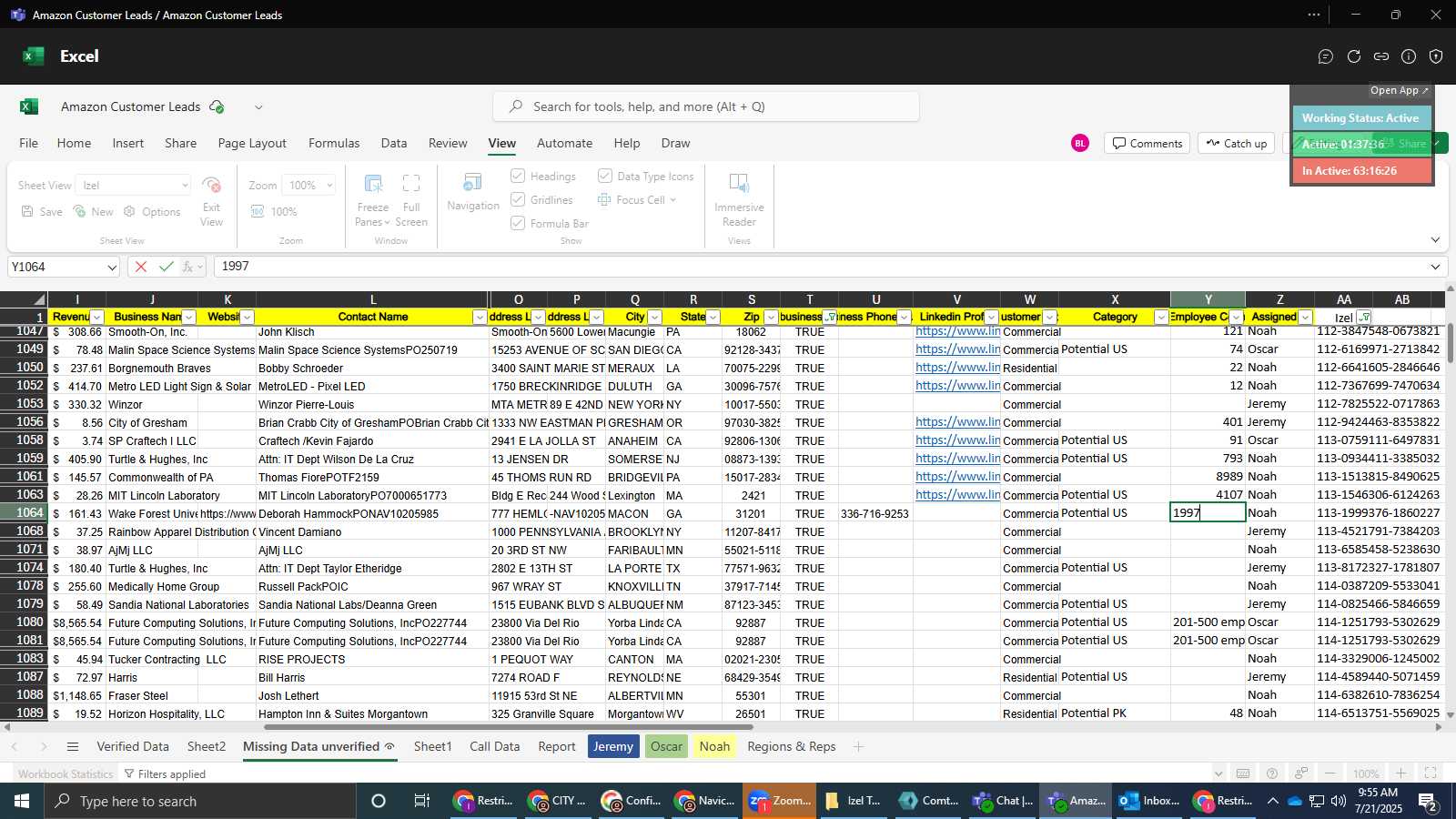Toggle the Formula Bar checkbox
The width and height of the screenshot is (1456, 819).
point(518,223)
